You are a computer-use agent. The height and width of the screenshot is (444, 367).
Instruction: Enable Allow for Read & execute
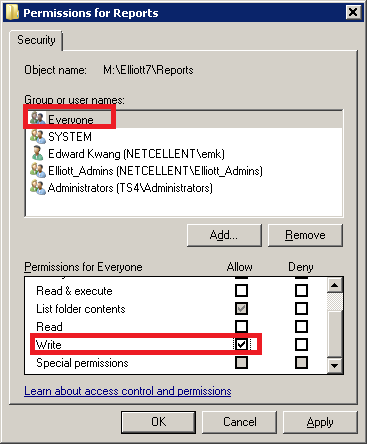pos(241,290)
